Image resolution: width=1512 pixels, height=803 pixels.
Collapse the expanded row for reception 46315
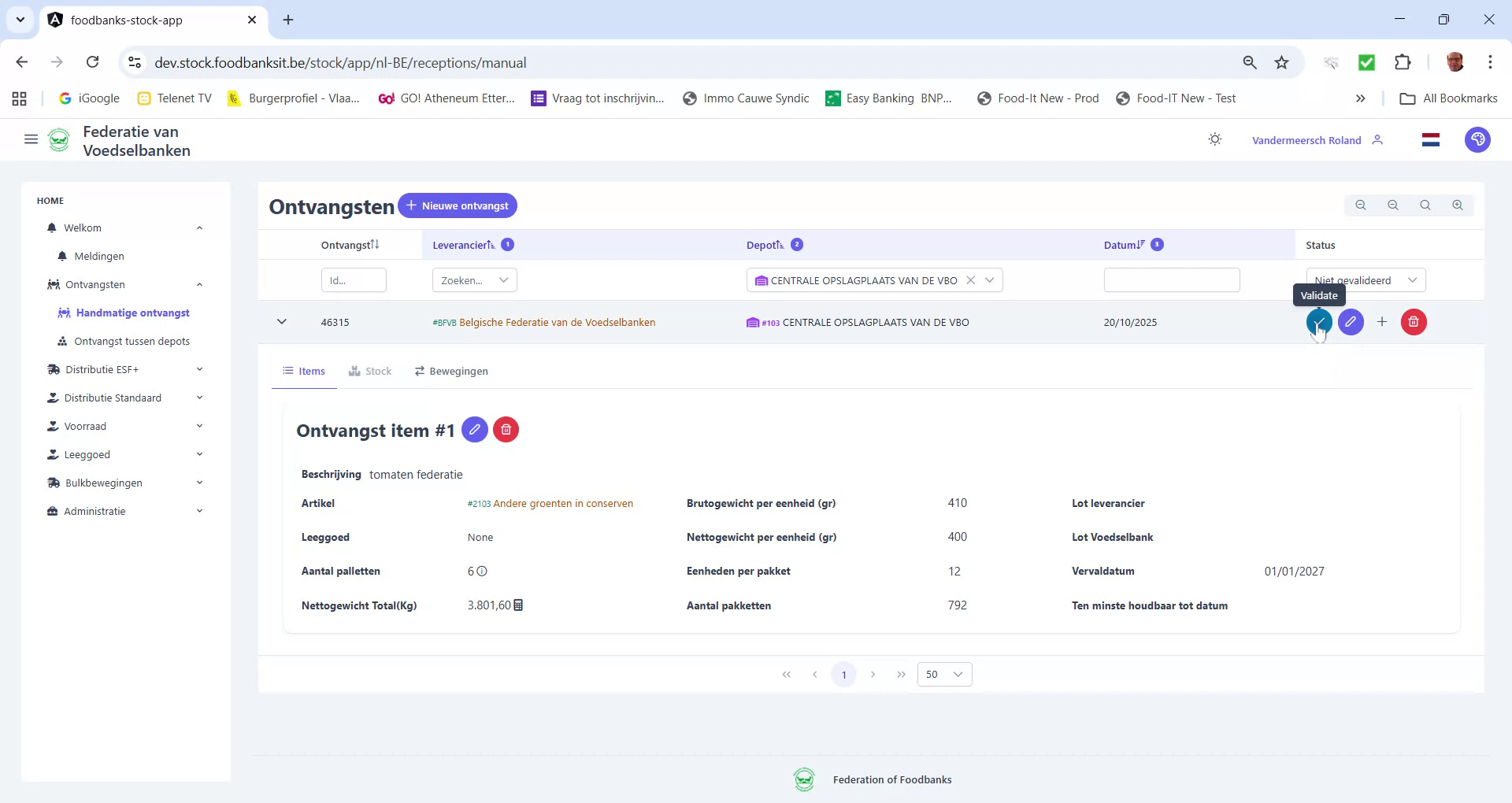(x=281, y=321)
